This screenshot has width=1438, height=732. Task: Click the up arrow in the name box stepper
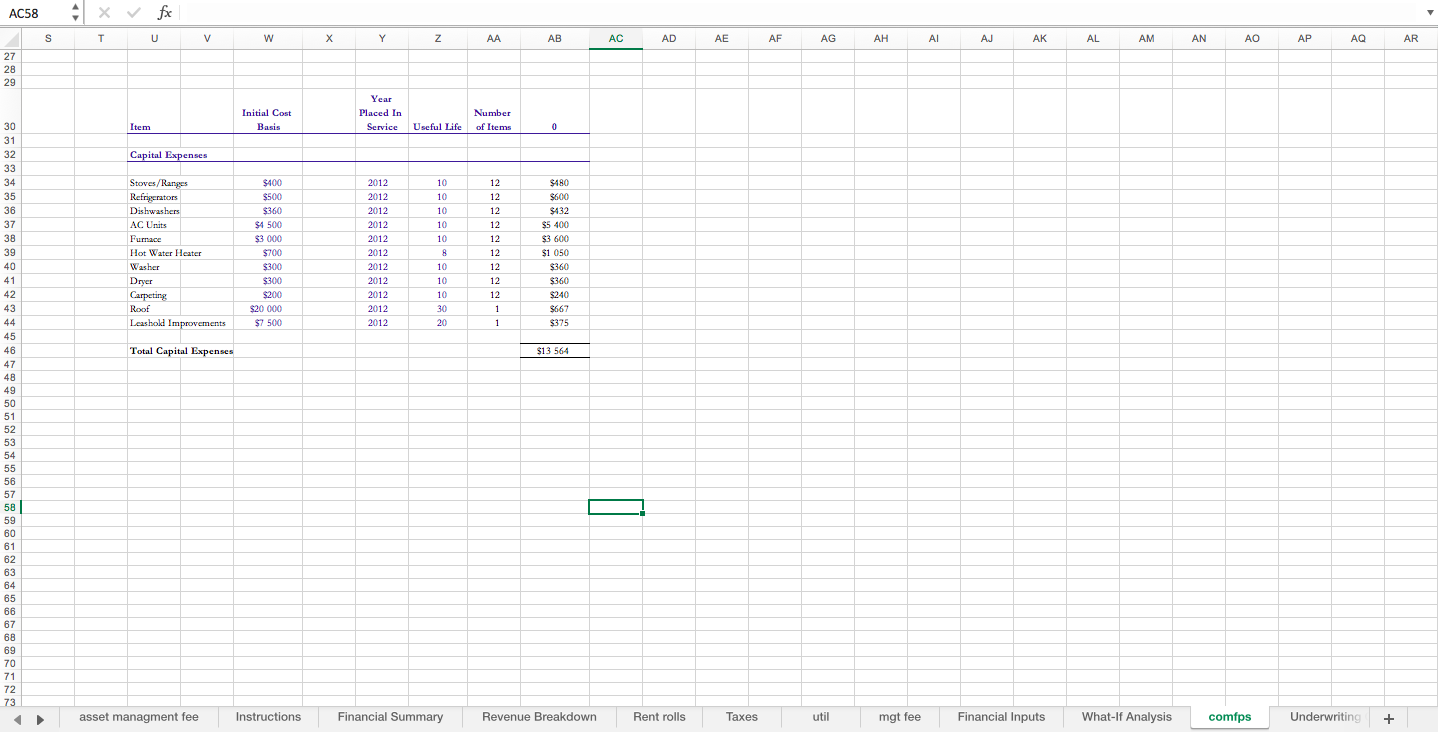75,8
